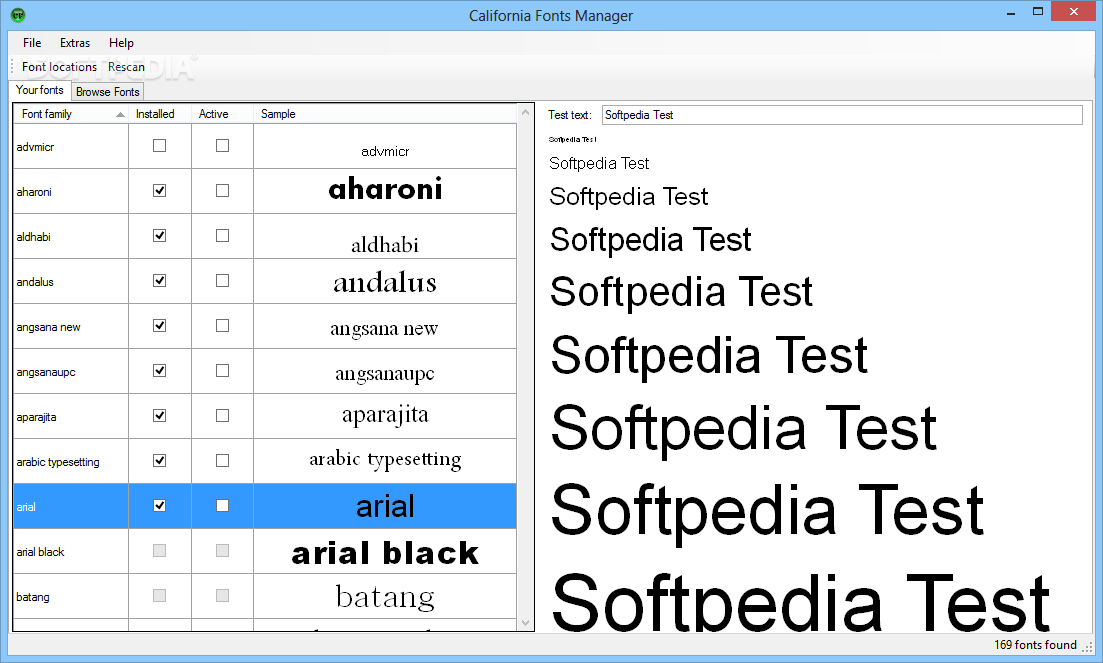Select the aldhabi font family name

click(33, 237)
